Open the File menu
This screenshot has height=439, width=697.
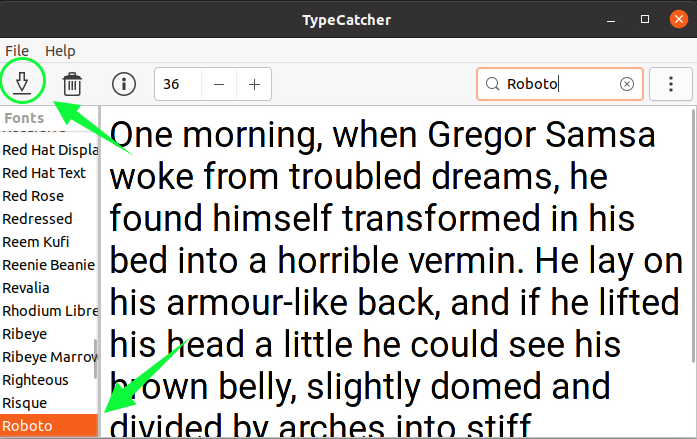coord(17,50)
